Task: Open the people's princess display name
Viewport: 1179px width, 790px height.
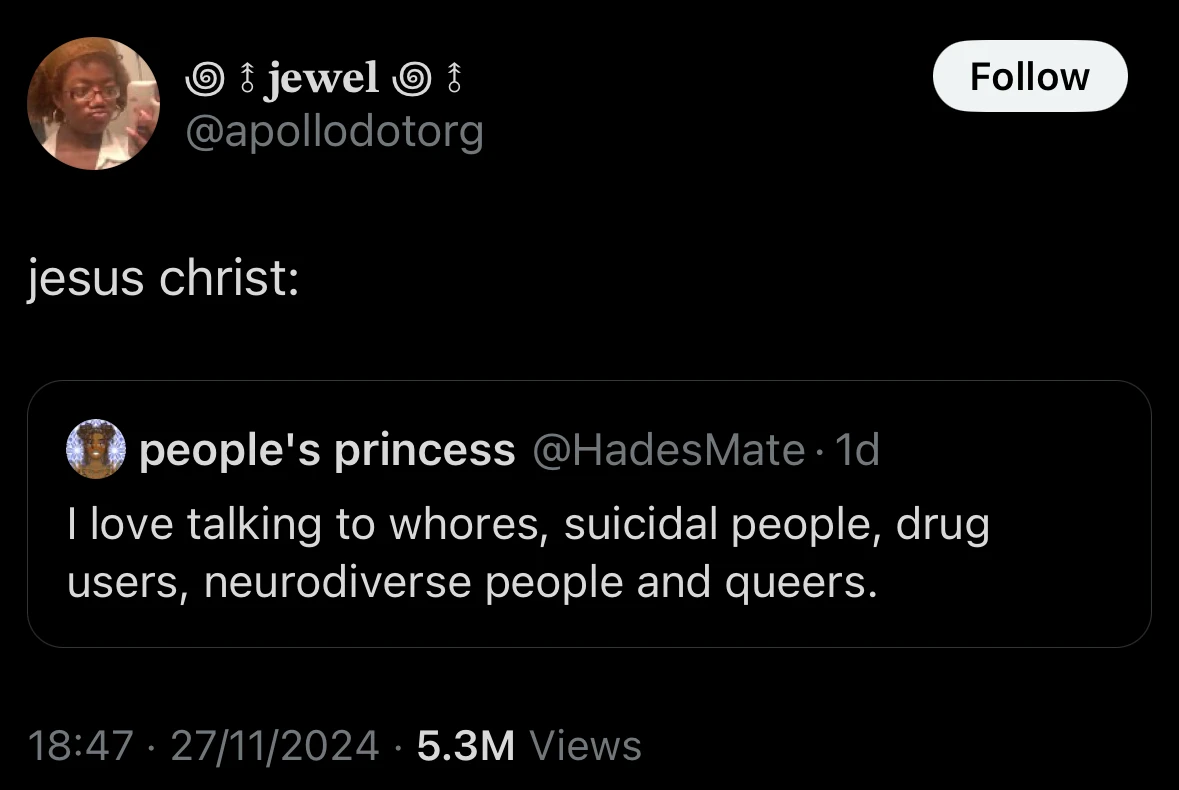Action: [x=327, y=450]
